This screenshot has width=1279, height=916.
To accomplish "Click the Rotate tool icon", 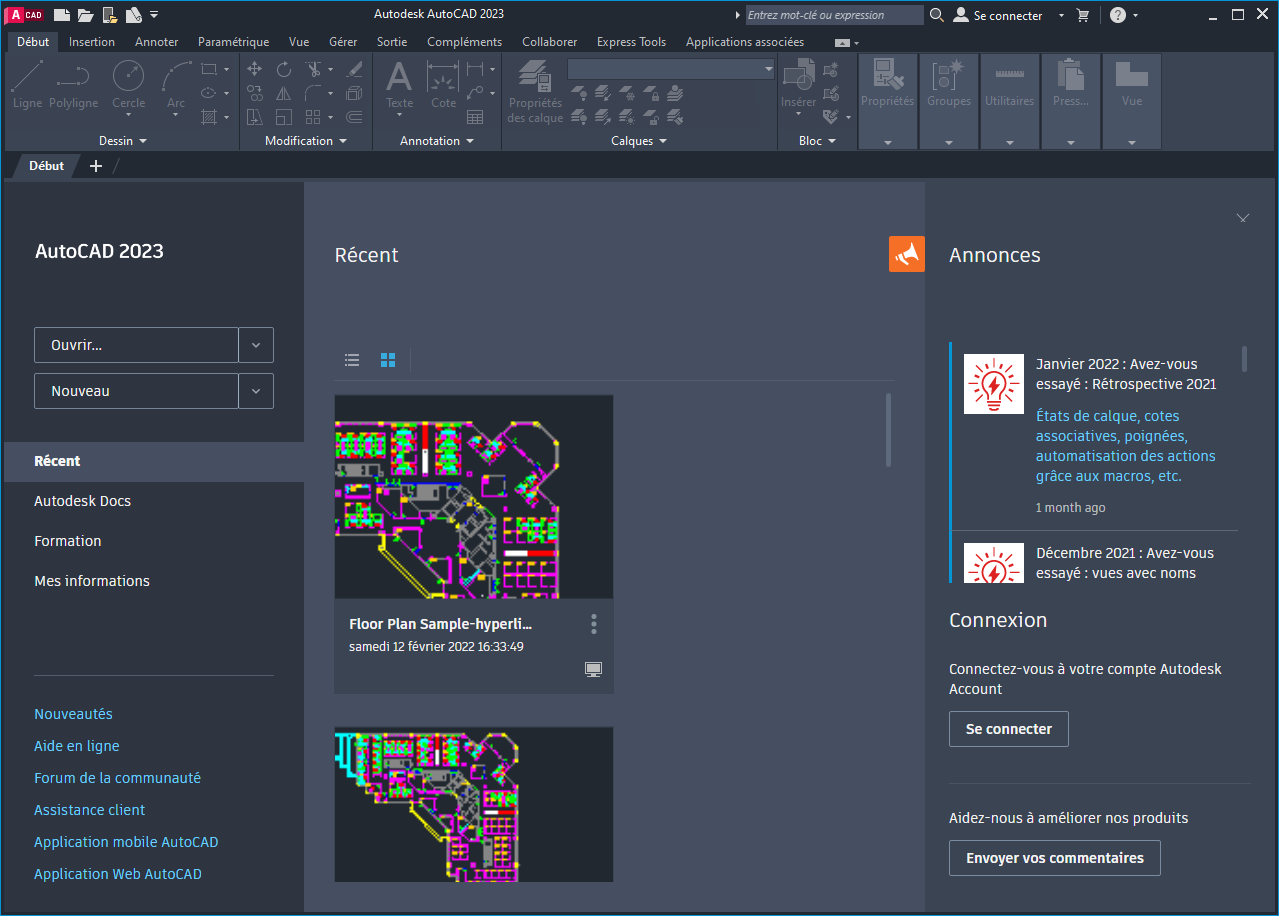I will [x=284, y=69].
